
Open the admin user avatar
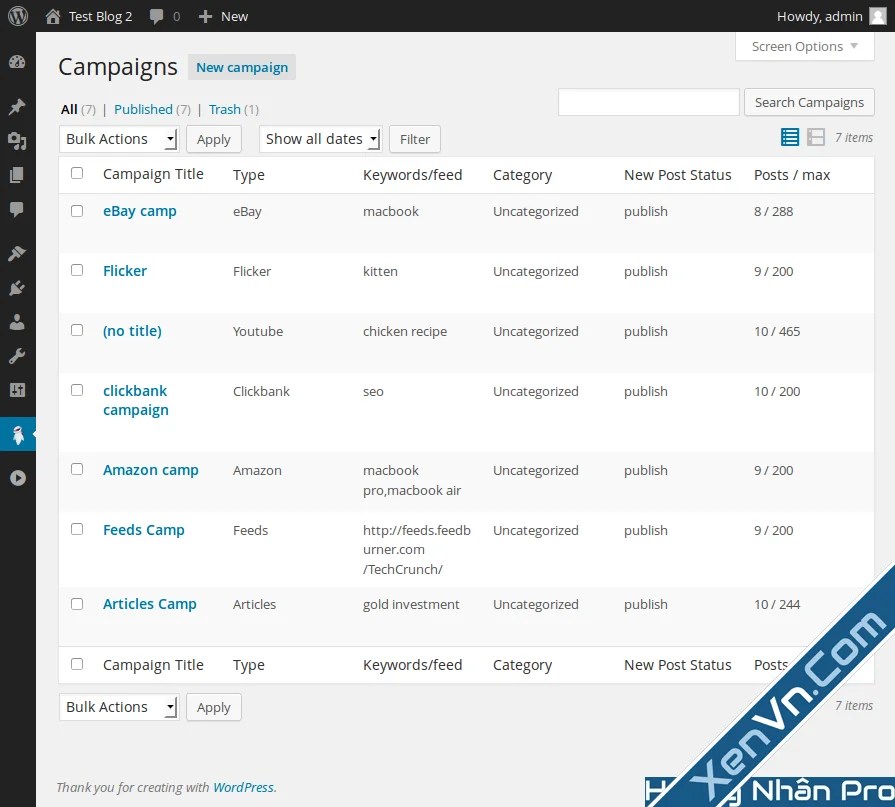point(877,16)
